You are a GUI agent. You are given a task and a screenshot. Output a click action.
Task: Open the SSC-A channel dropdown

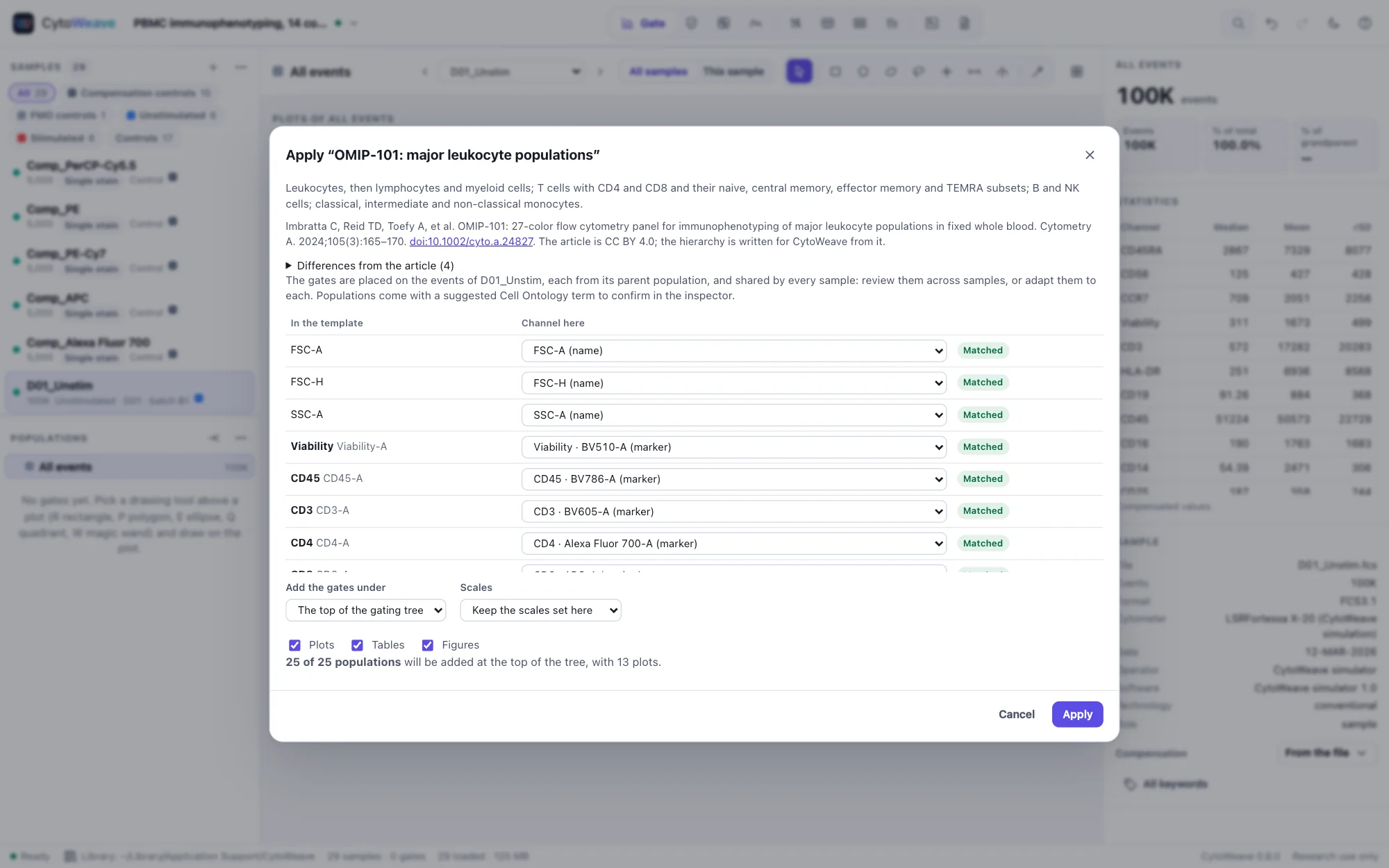733,415
